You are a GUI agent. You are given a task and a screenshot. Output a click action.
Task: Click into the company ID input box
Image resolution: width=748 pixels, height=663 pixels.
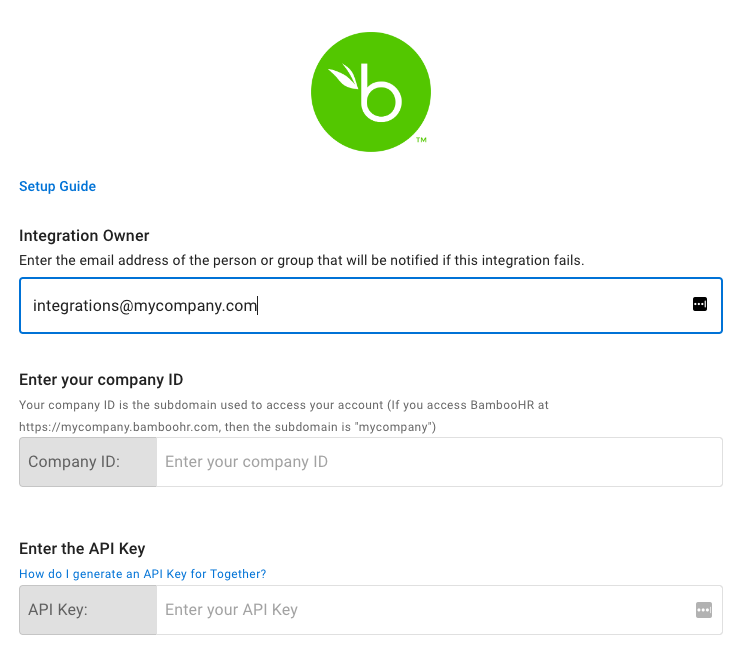(x=438, y=462)
